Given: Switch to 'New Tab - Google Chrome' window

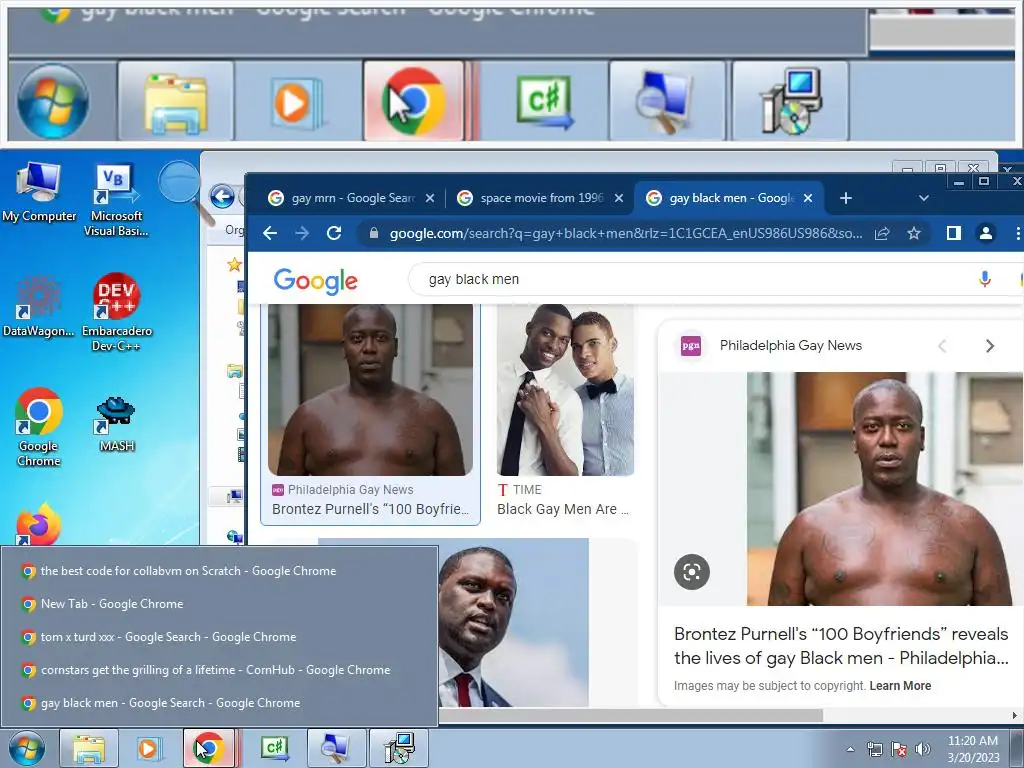Looking at the screenshot, I should (219, 604).
